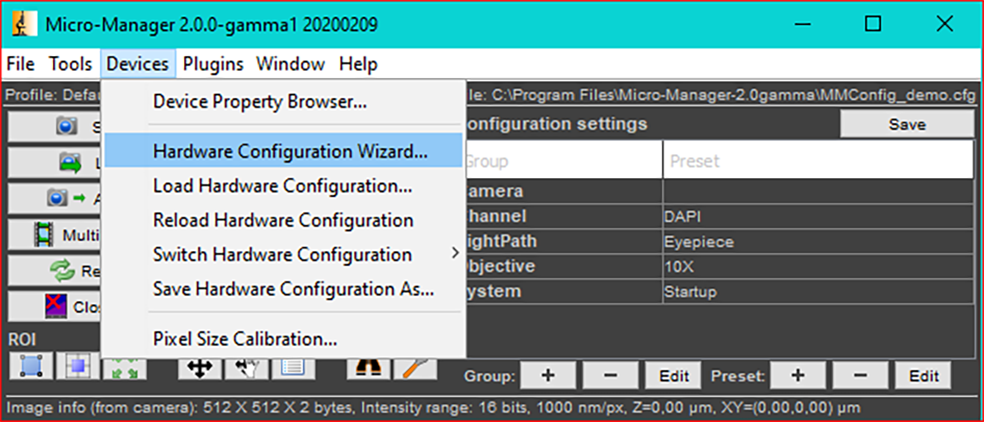Click the Close All button with red X
Image resolution: width=984 pixels, height=422 pixels.
(x=55, y=307)
